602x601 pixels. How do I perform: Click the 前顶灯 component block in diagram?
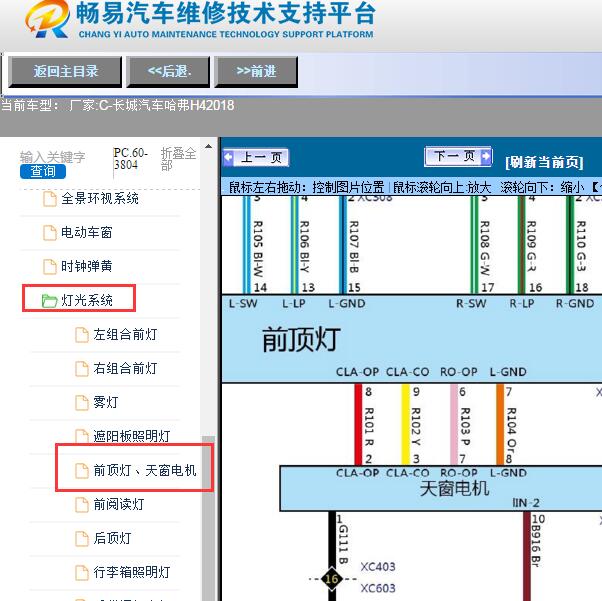coord(412,339)
